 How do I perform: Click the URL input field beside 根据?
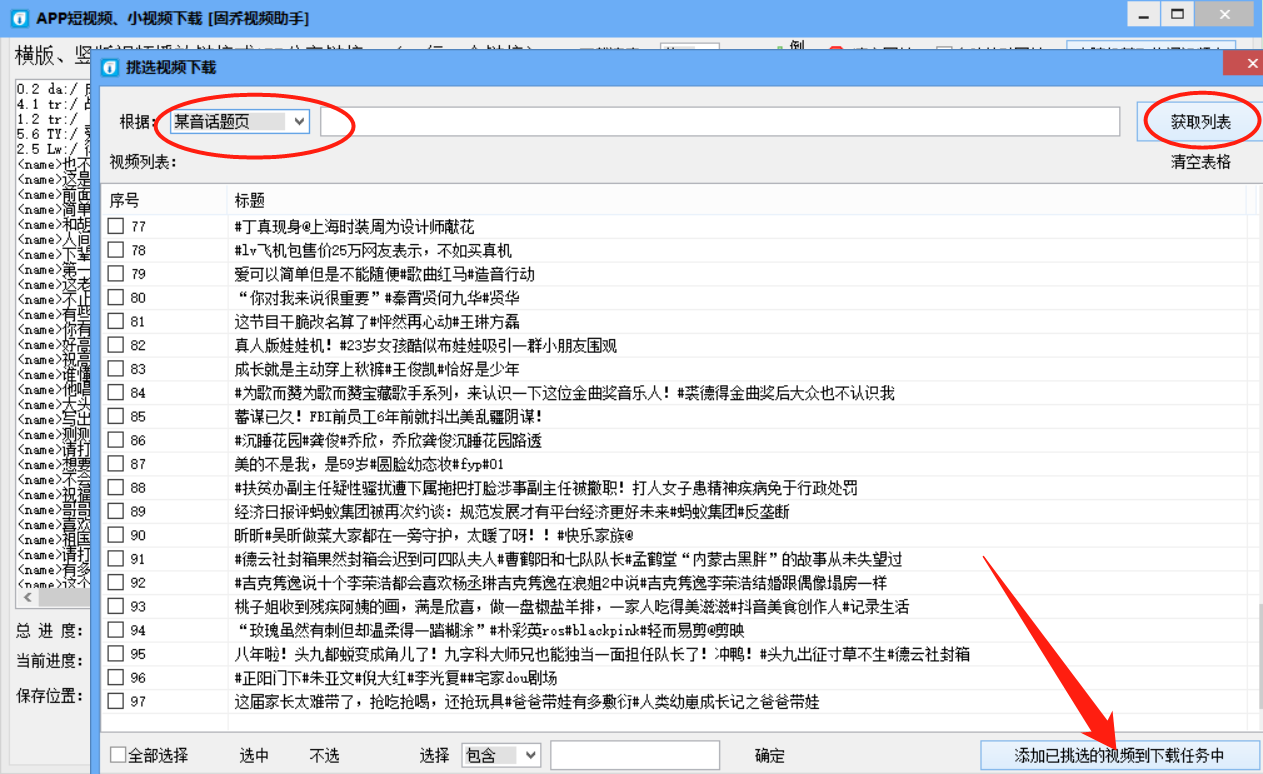pyautogui.click(x=719, y=121)
